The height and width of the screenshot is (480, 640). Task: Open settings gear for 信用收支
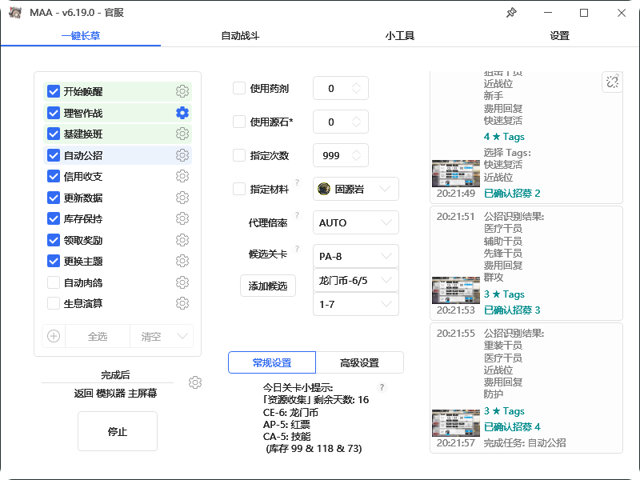pos(182,176)
